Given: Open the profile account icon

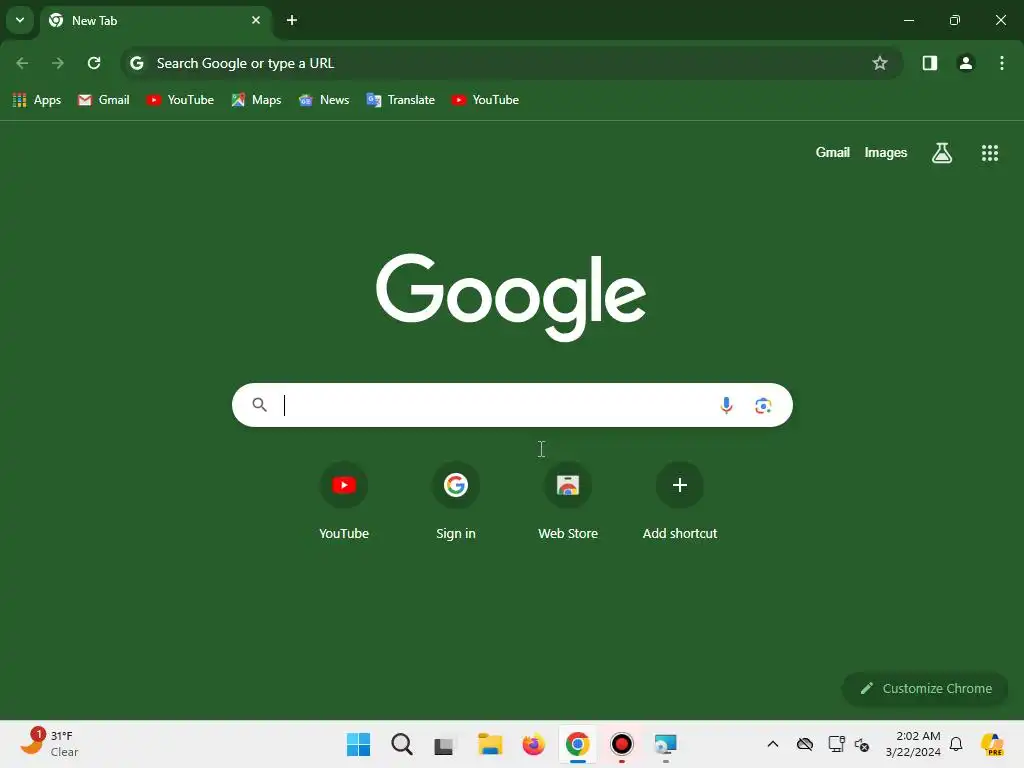Looking at the screenshot, I should [x=965, y=63].
